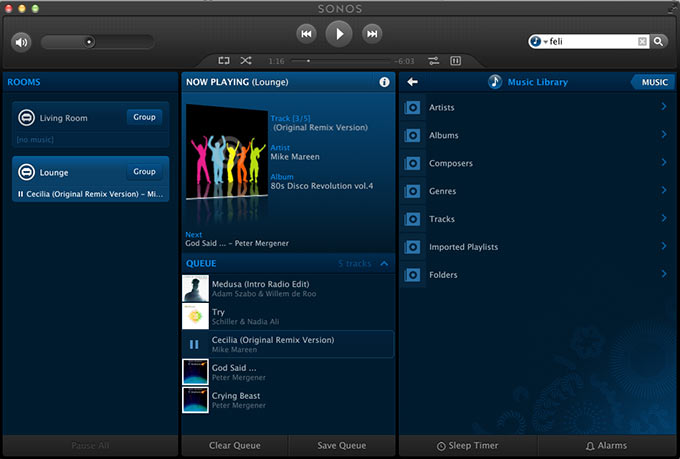Click the Folders library icon
Image resolution: width=680 pixels, height=459 pixels.
click(x=412, y=275)
